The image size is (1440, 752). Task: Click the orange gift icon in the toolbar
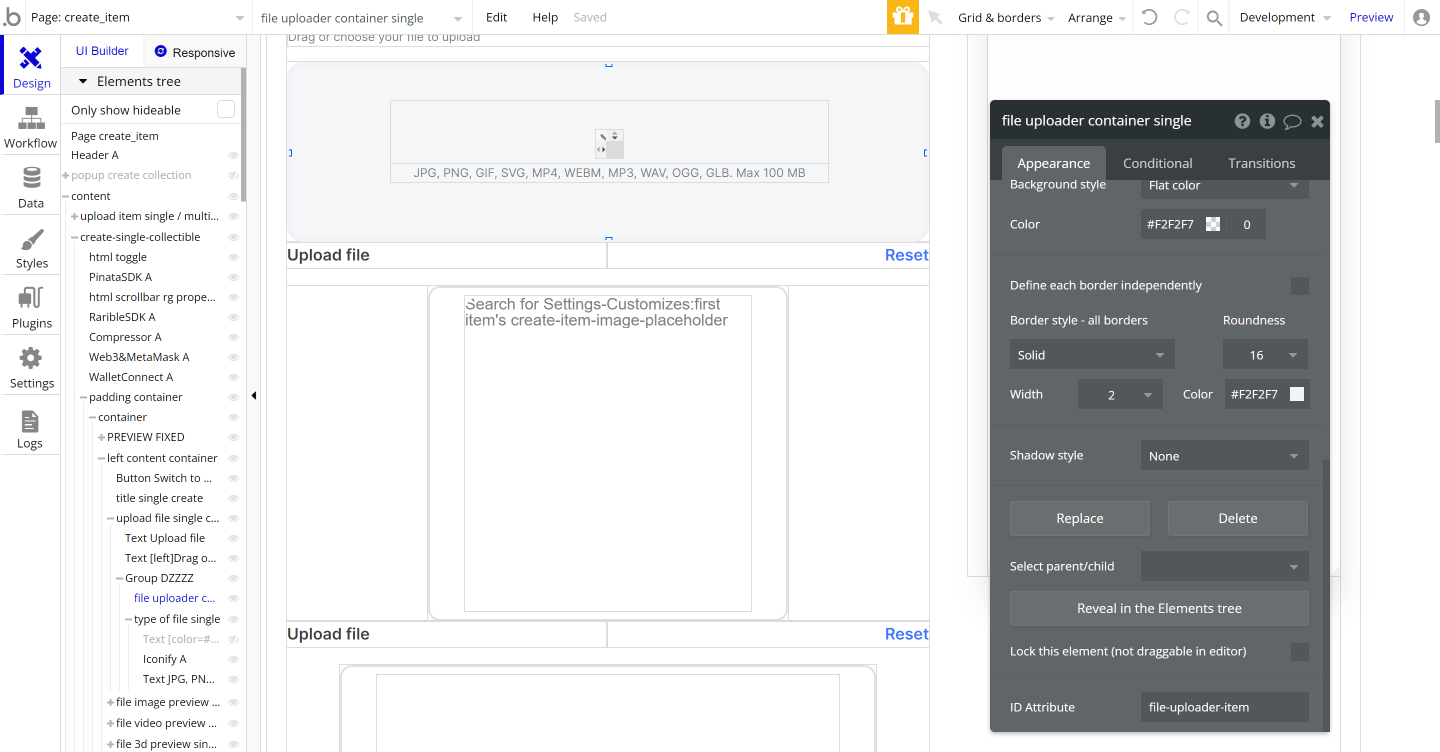(902, 17)
